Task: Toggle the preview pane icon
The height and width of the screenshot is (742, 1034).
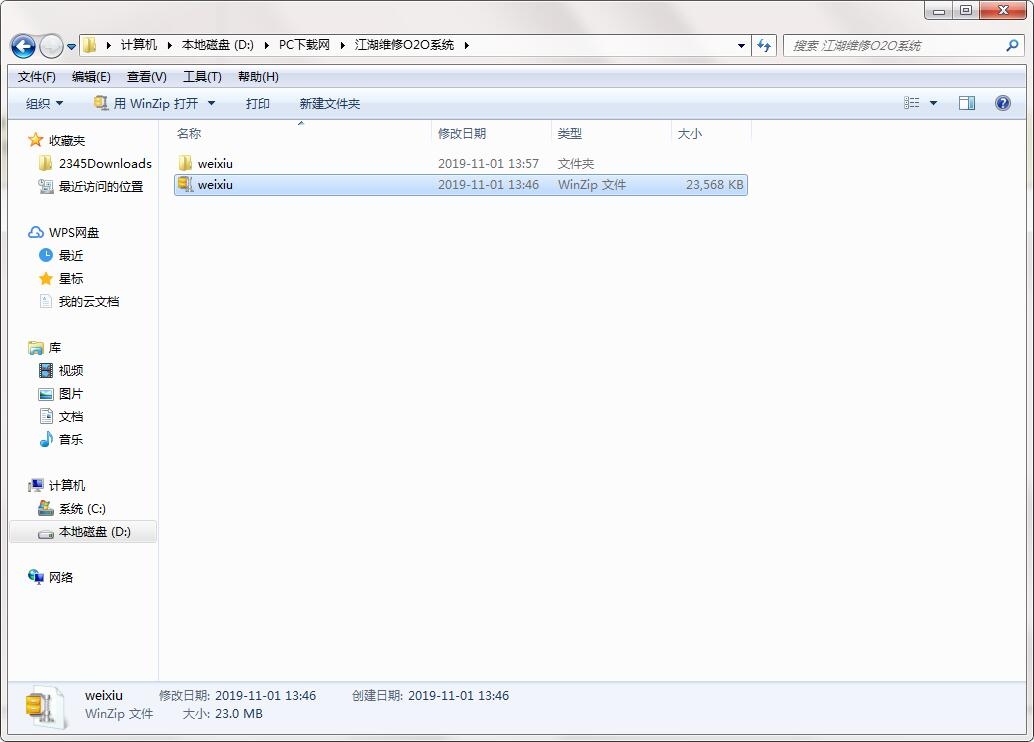Action: 967,103
